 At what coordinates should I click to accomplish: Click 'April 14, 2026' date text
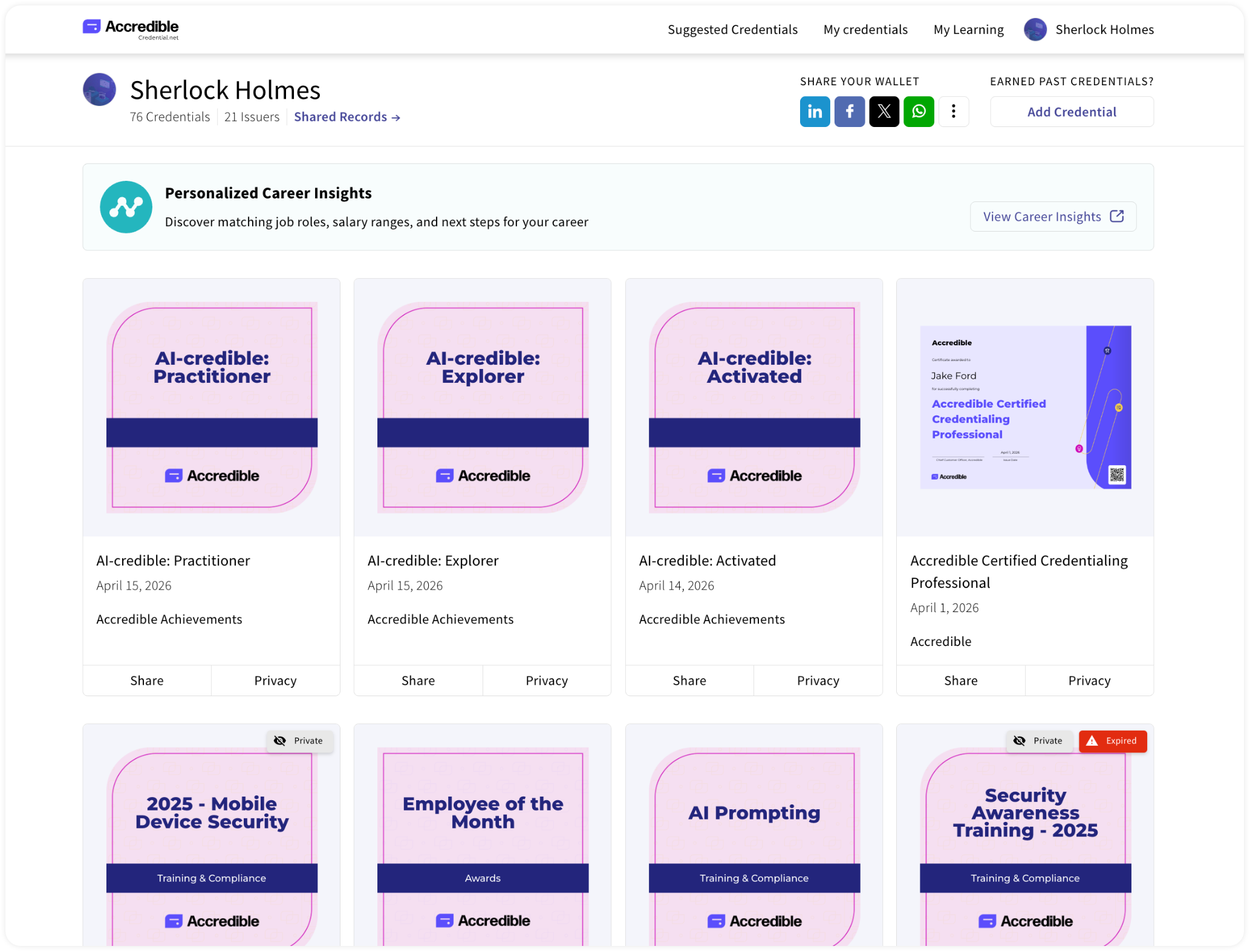tap(676, 585)
